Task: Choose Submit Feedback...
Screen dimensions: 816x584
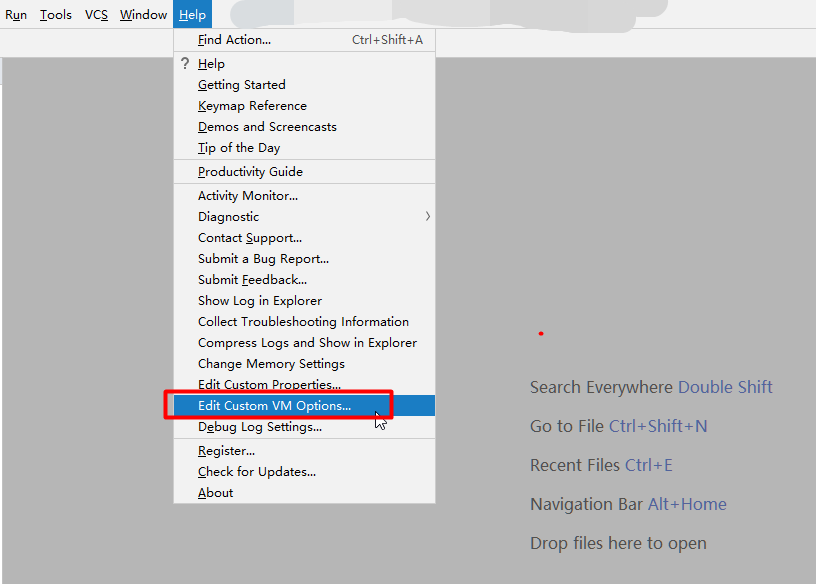Action: pyautogui.click(x=304, y=280)
